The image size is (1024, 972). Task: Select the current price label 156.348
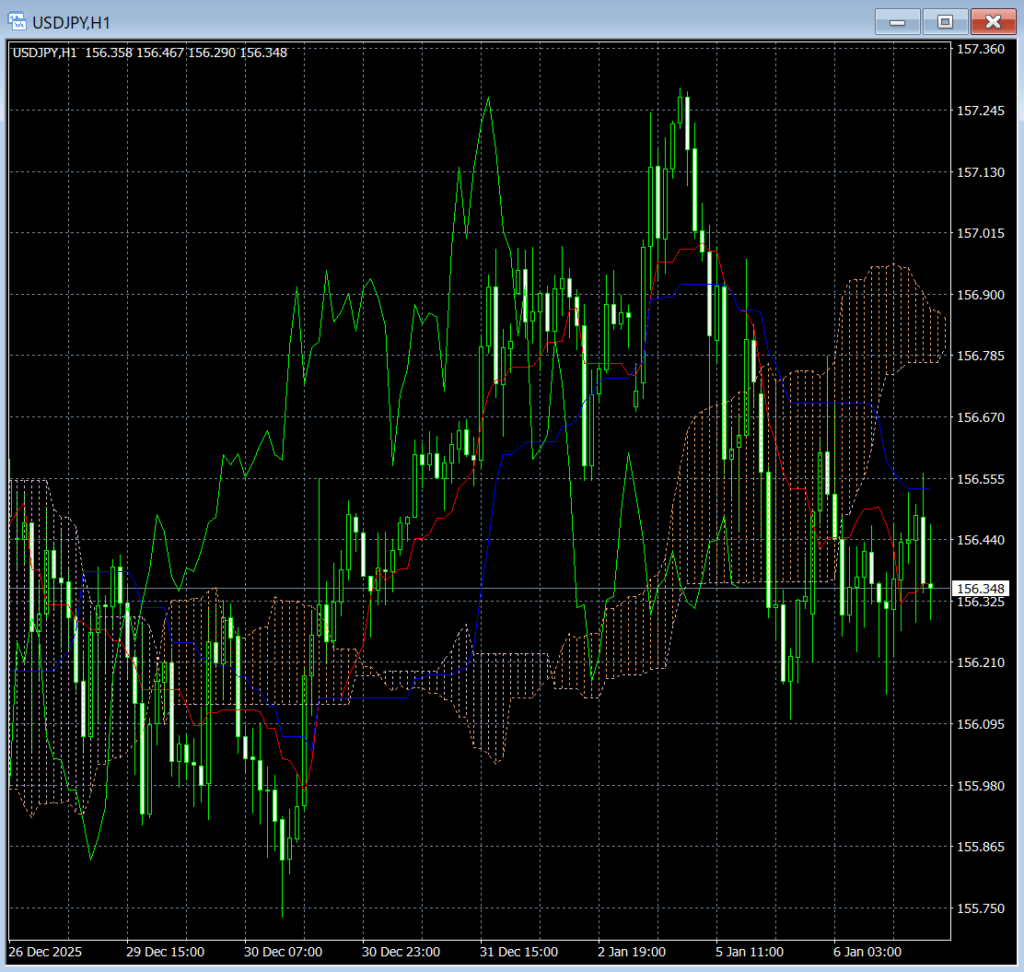click(980, 588)
